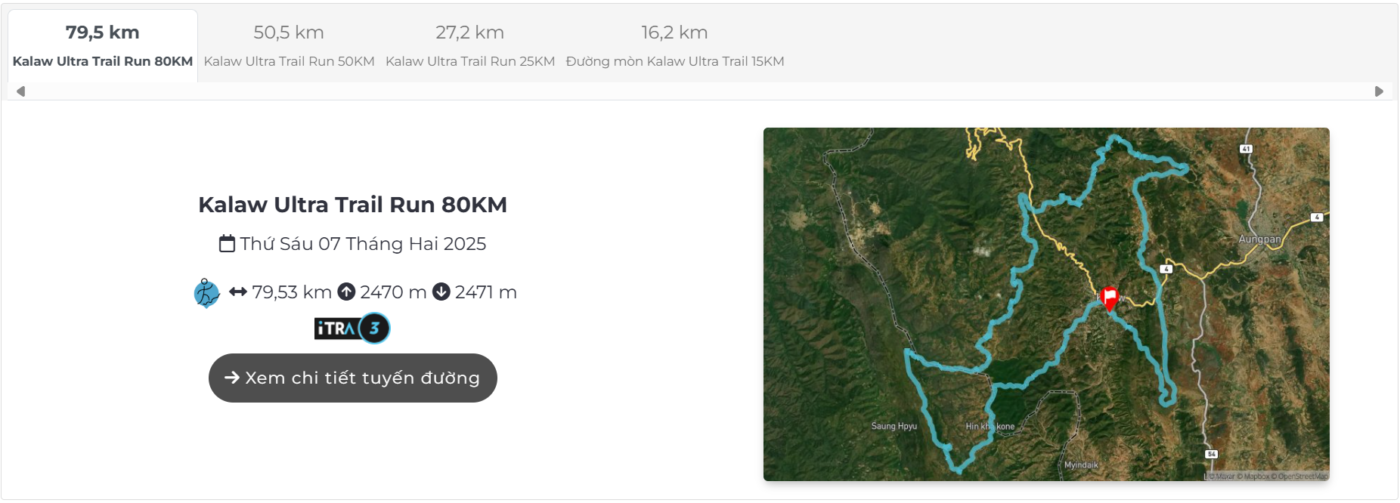Click the calendar icon beside the date
Image resolution: width=1400 pixels, height=503 pixels.
tap(227, 243)
